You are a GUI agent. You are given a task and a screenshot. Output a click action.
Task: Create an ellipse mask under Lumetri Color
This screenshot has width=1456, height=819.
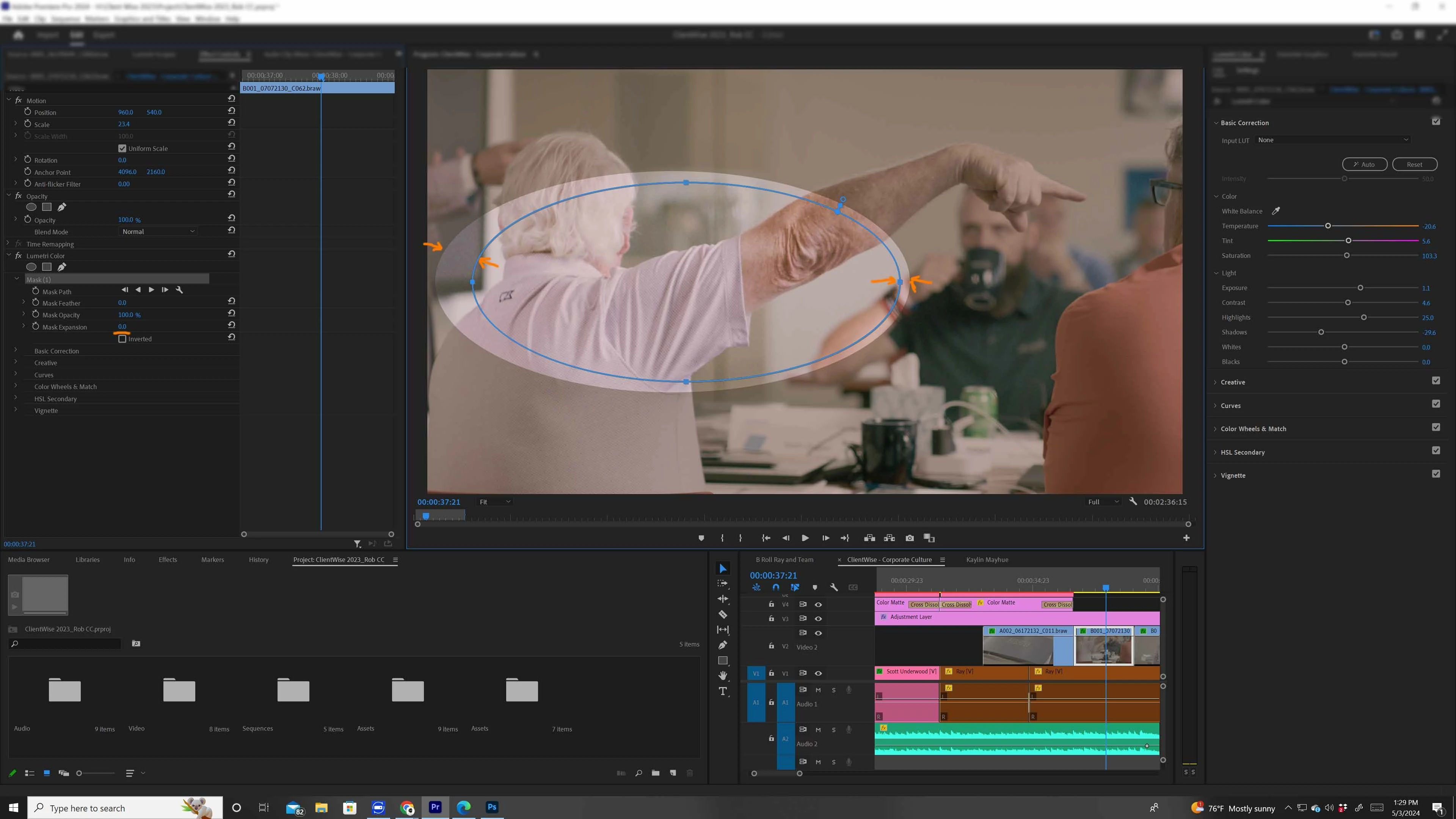tap(31, 267)
